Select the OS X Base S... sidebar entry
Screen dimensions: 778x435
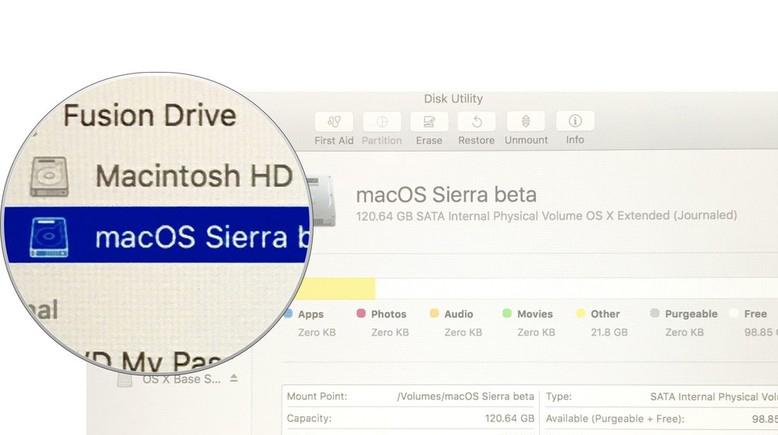point(182,379)
